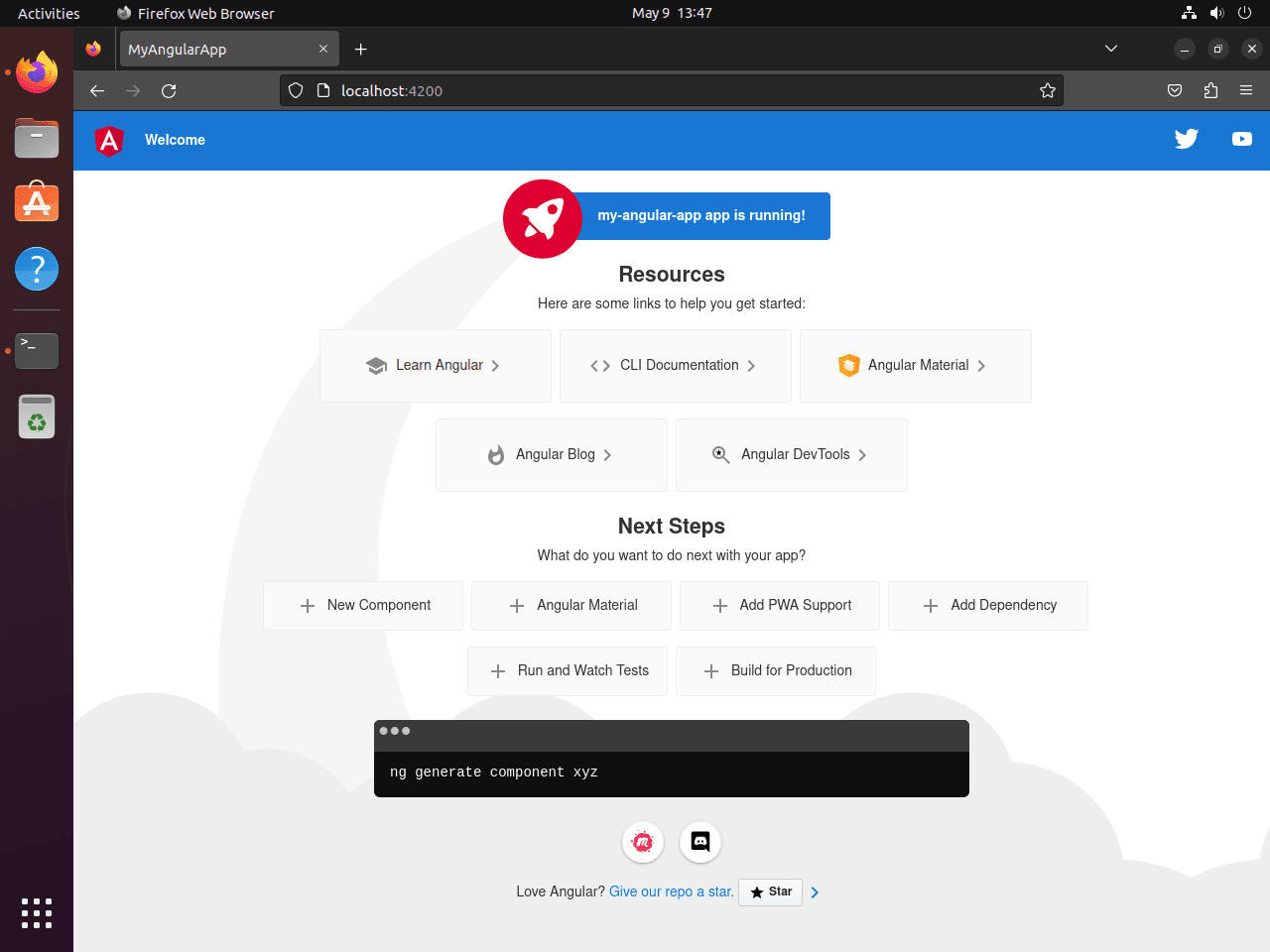
Task: Reload the page in Firefox
Action: [x=169, y=91]
